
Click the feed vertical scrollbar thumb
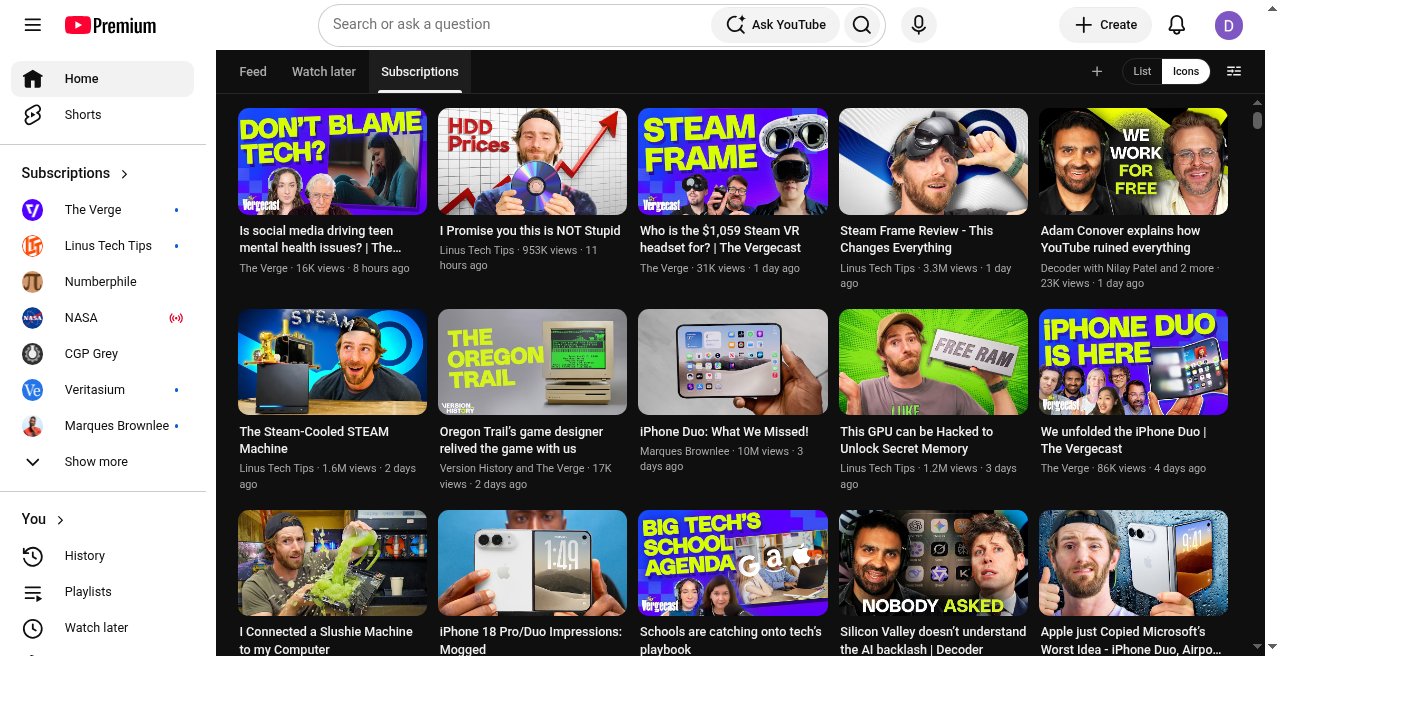pyautogui.click(x=1257, y=120)
